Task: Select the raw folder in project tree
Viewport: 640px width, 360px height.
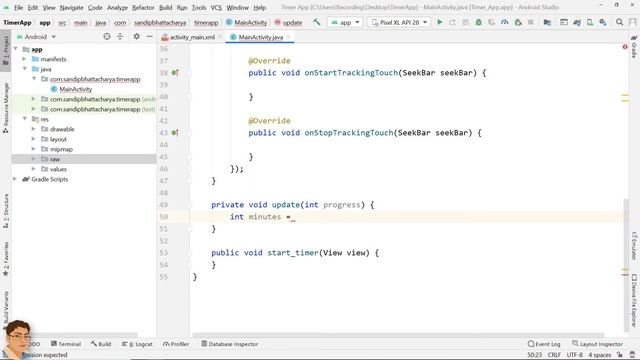Action: click(84, 159)
